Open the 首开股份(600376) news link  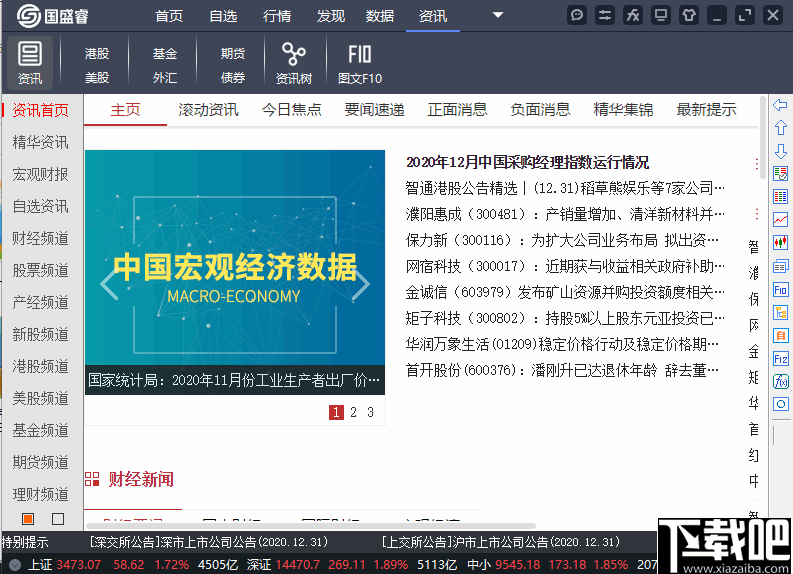pos(562,370)
